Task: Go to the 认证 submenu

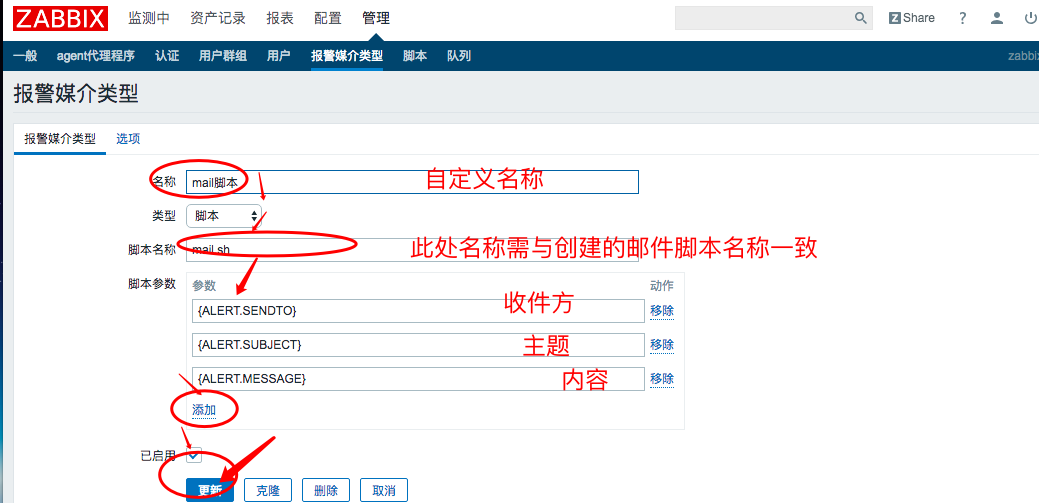Action: [167, 56]
